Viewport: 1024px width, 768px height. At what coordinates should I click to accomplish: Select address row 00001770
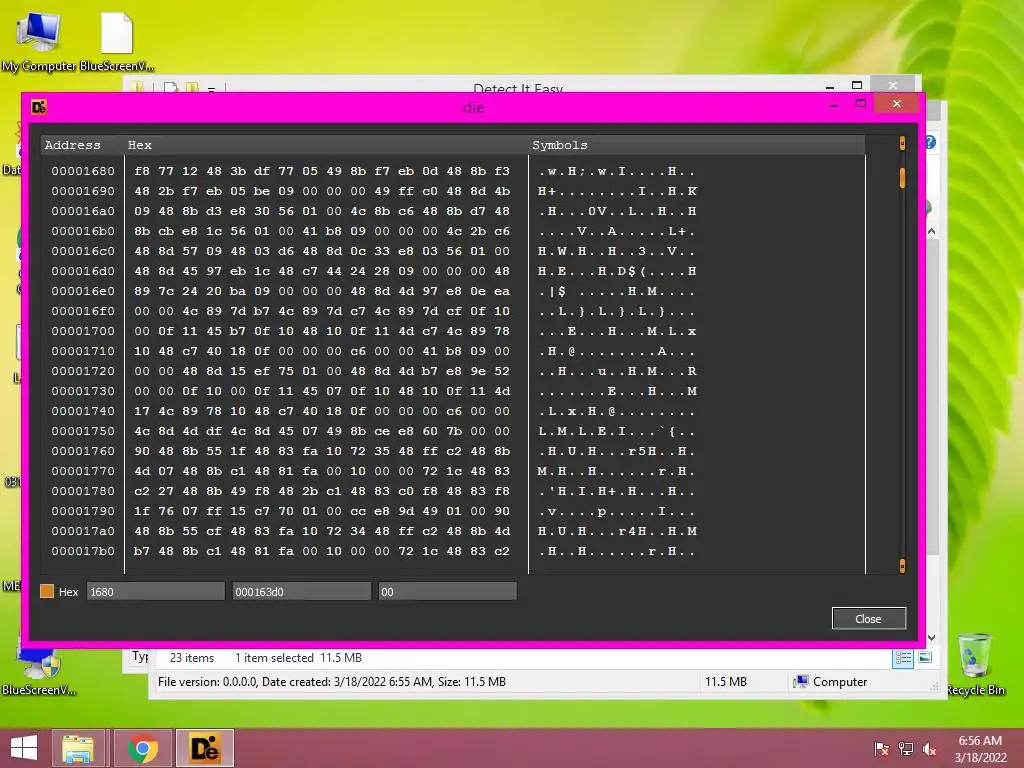(83, 471)
